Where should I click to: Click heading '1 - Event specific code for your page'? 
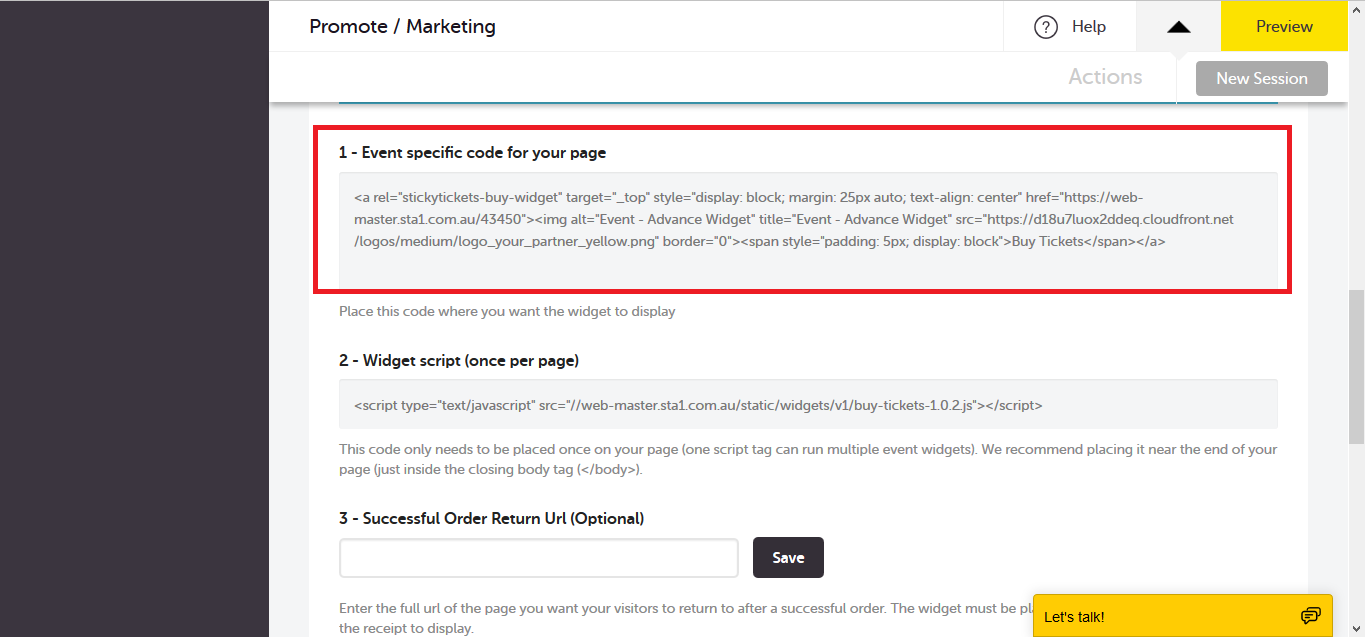point(472,153)
